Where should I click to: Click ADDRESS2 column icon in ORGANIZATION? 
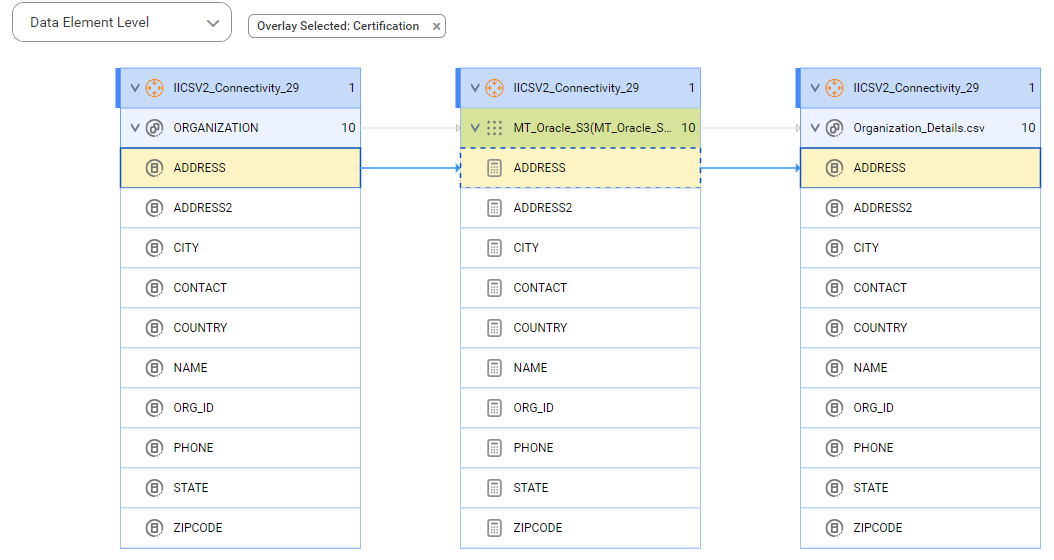point(155,208)
